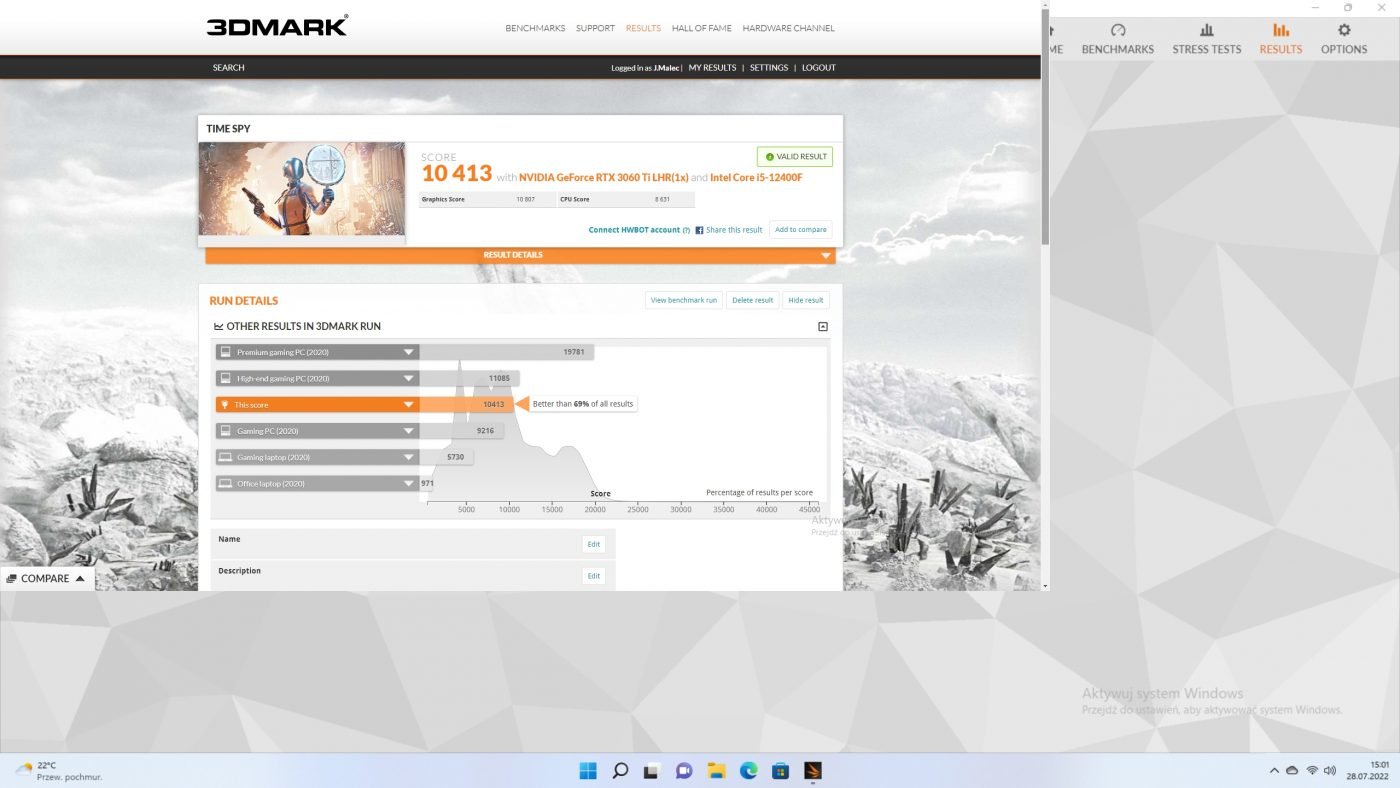
Task: Click LOGOUT link
Action: pos(818,68)
